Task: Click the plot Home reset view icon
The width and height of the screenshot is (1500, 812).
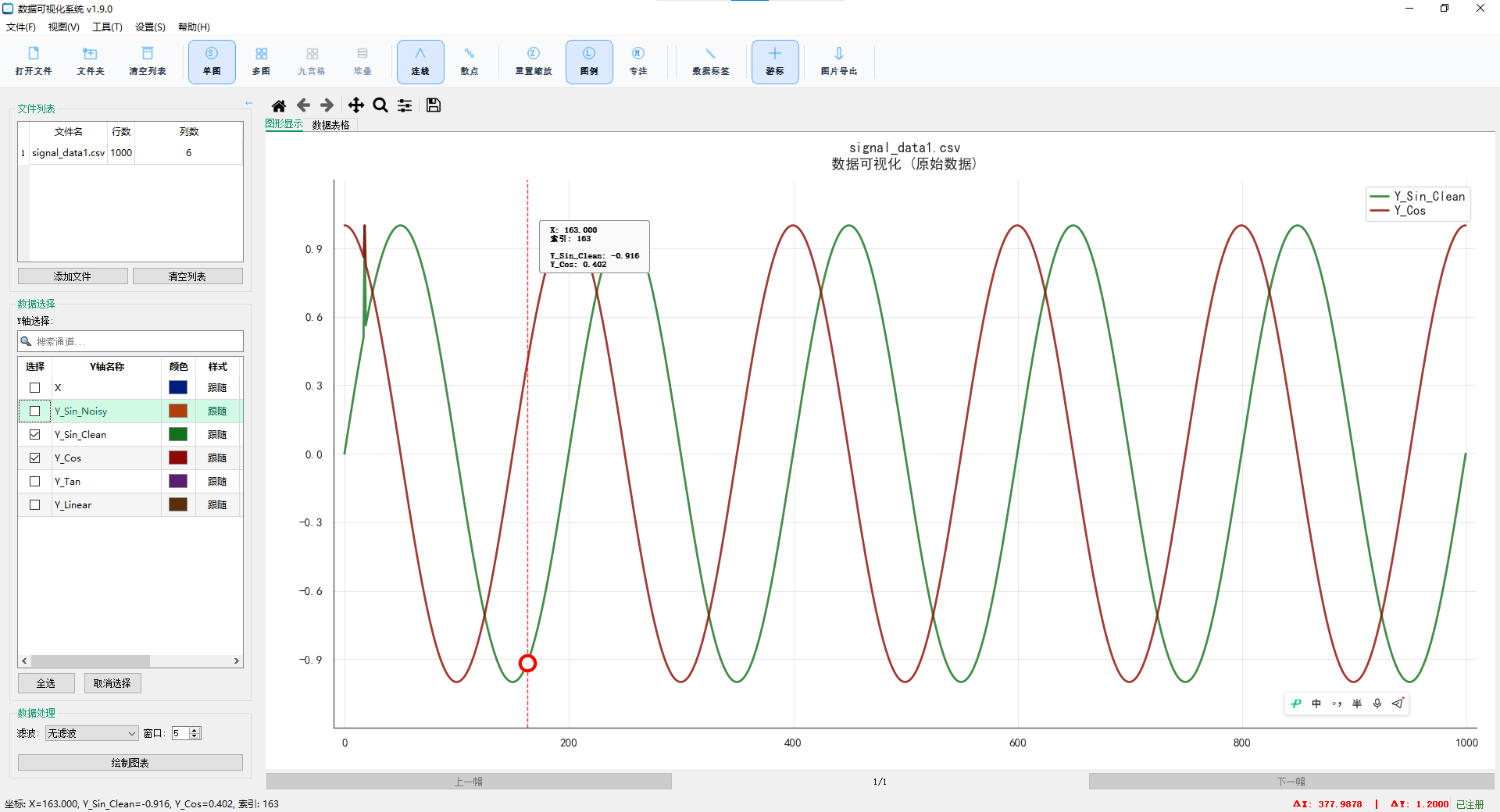Action: point(279,105)
